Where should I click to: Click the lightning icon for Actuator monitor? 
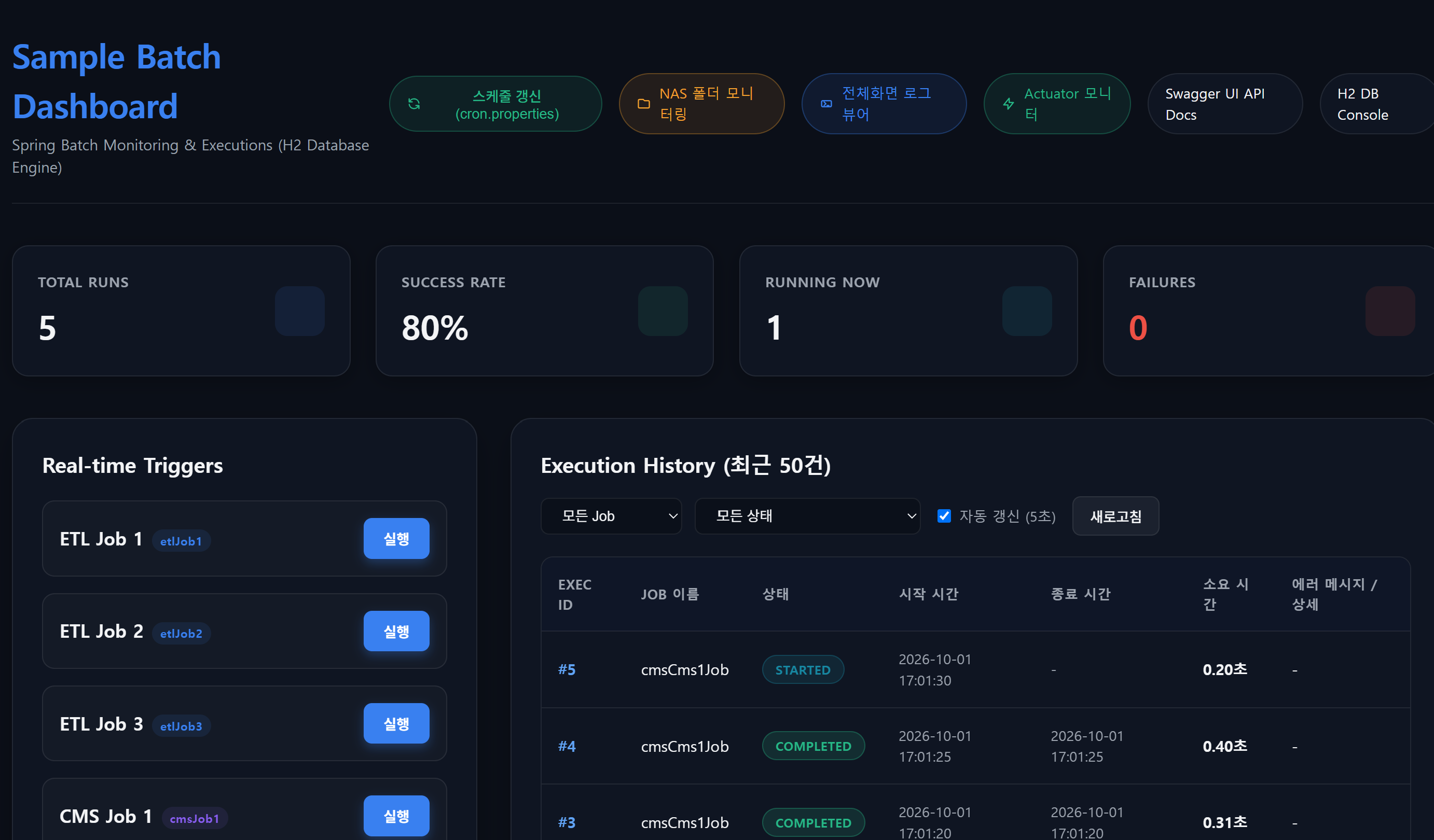point(1009,104)
